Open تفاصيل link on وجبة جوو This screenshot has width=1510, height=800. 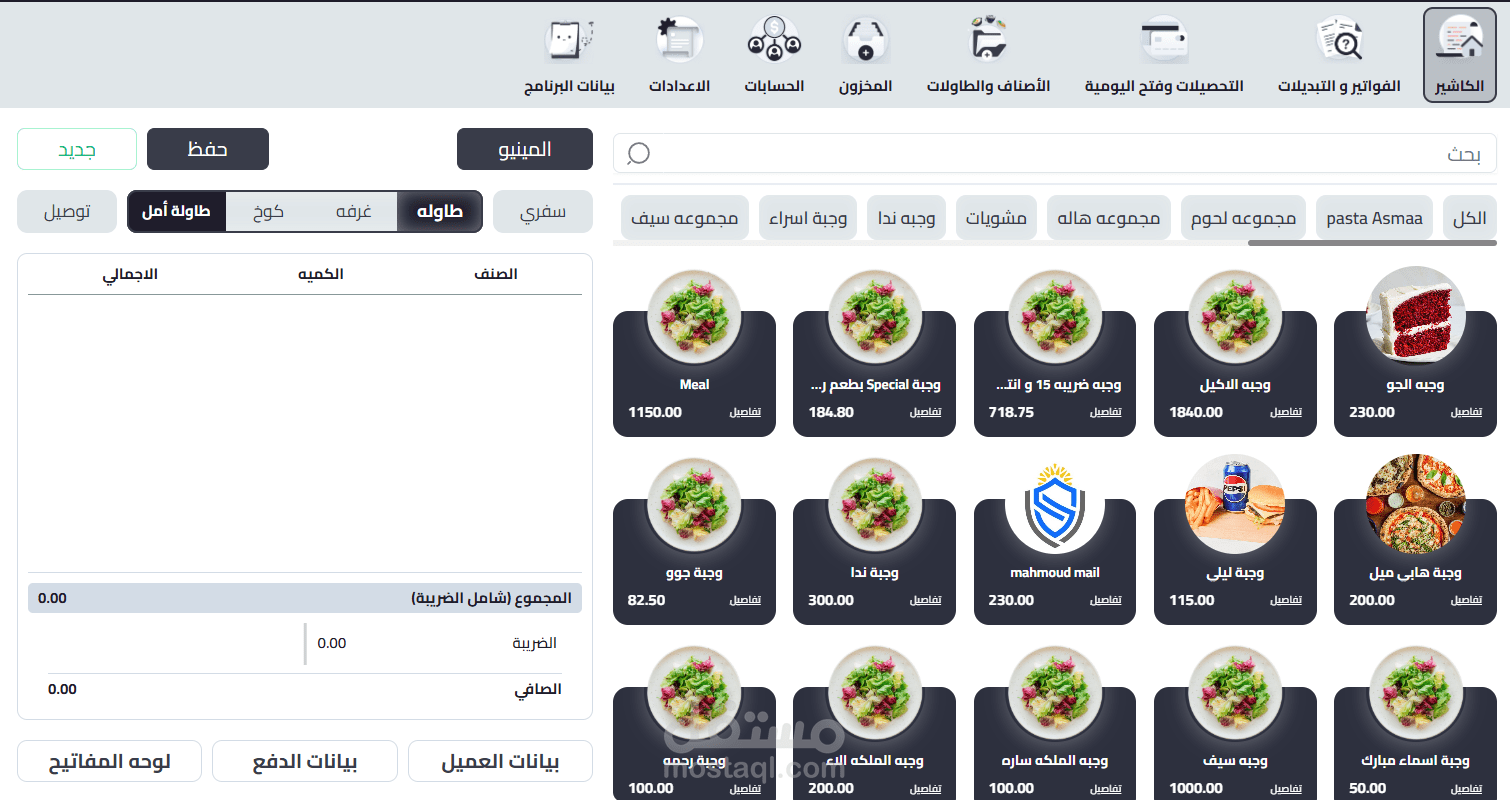(745, 600)
